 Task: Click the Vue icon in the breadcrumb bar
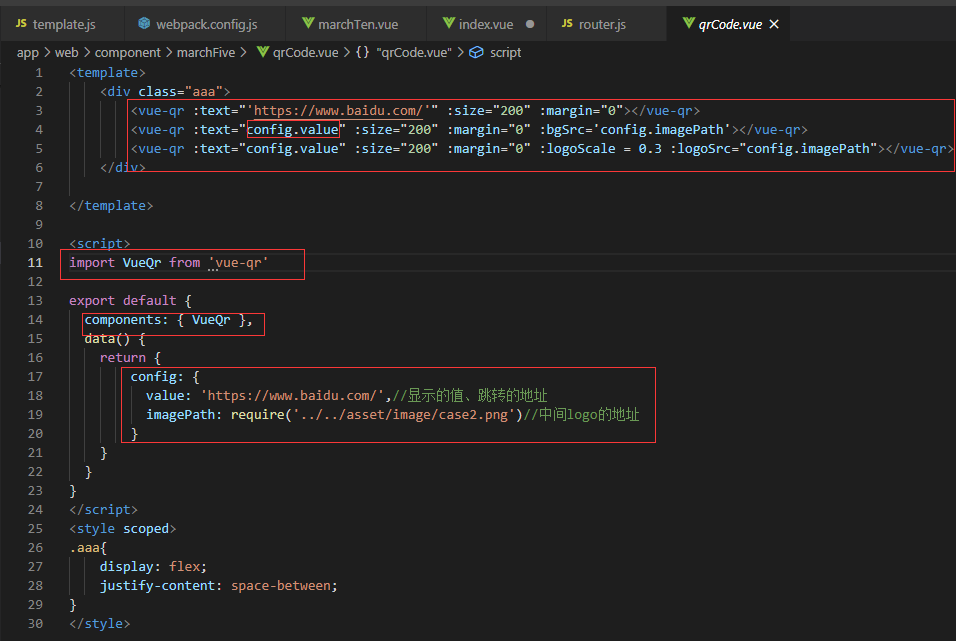click(263, 52)
